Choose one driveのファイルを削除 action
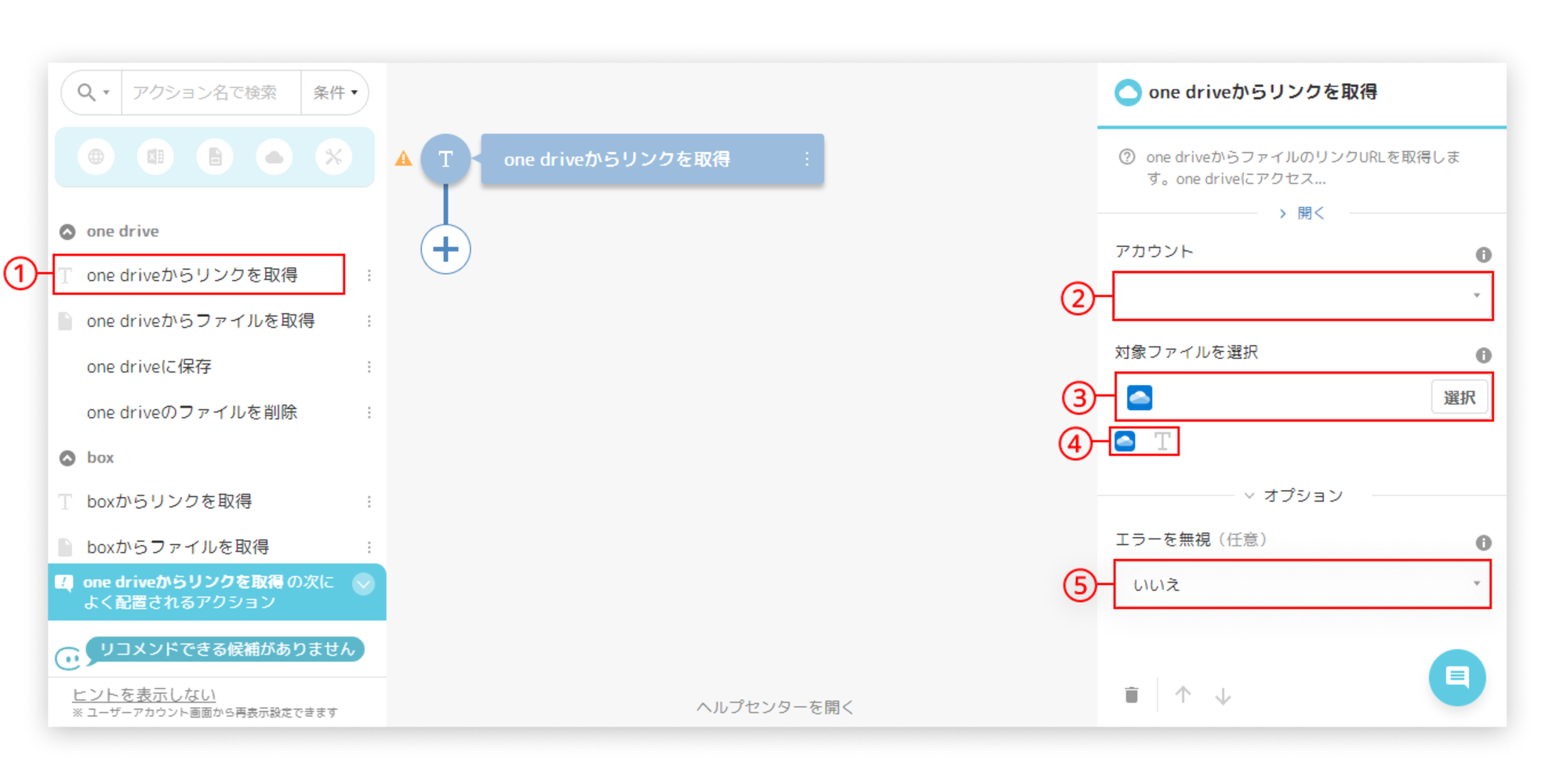The height and width of the screenshot is (784, 1549). tap(191, 412)
